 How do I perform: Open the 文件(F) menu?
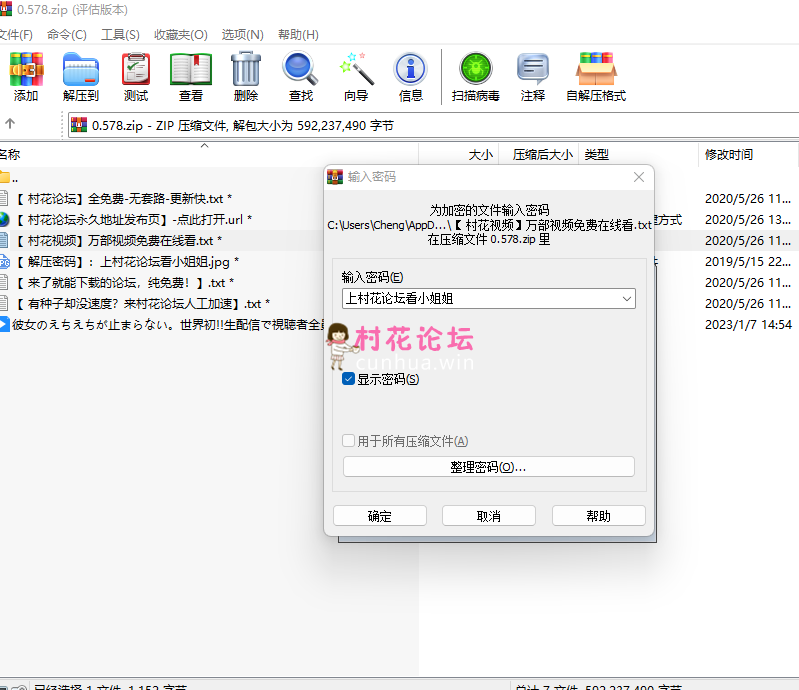(16, 35)
